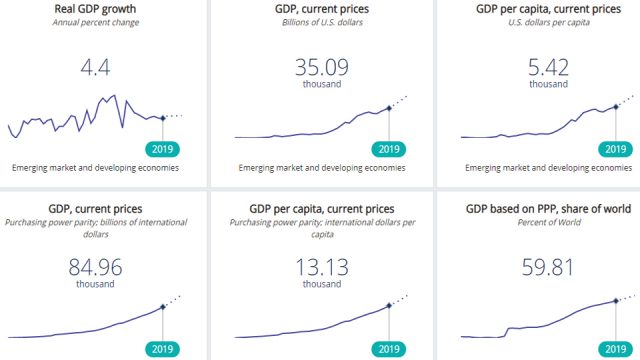Select the 2019 badge on the share of world chart
This screenshot has height=360, width=640.
point(616,349)
